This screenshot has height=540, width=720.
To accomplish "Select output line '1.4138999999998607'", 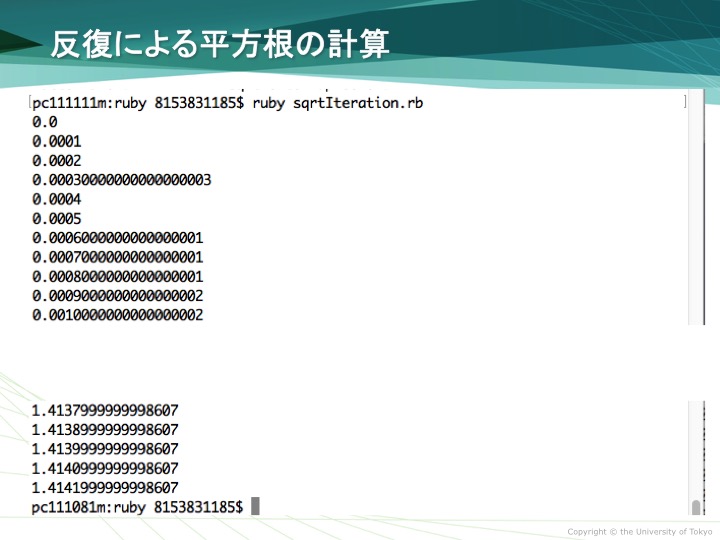I will (105, 429).
